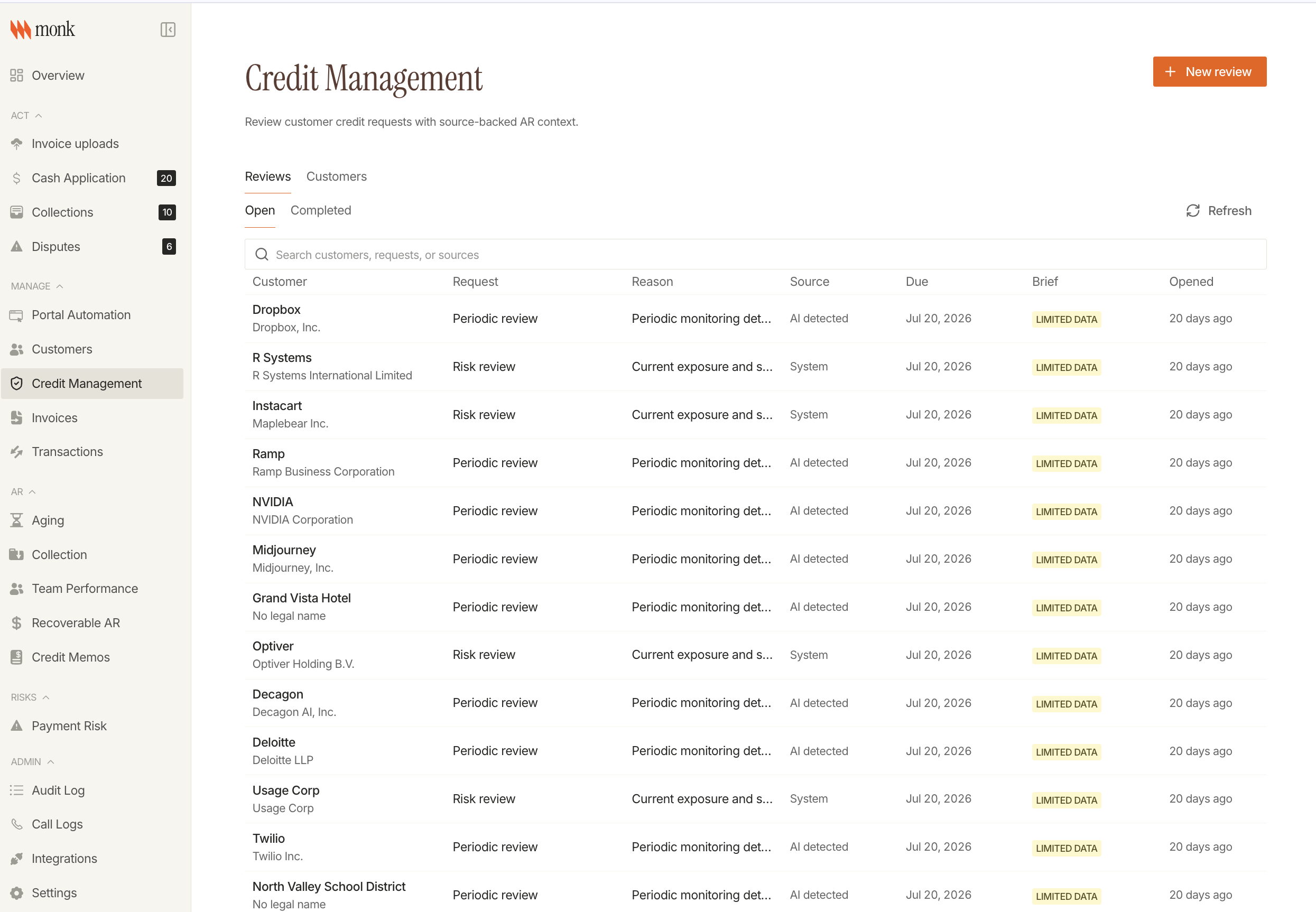The image size is (1316, 912).
Task: Click the Transactions arrows icon
Action: point(16,452)
